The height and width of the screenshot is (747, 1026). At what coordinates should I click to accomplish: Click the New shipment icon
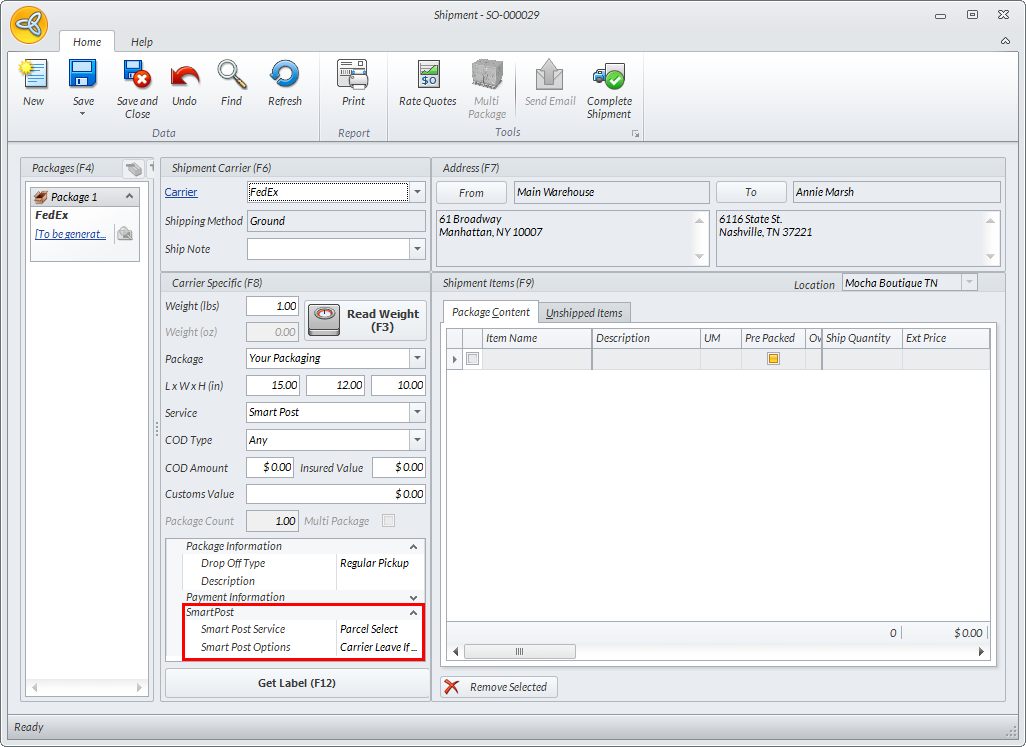tap(33, 76)
